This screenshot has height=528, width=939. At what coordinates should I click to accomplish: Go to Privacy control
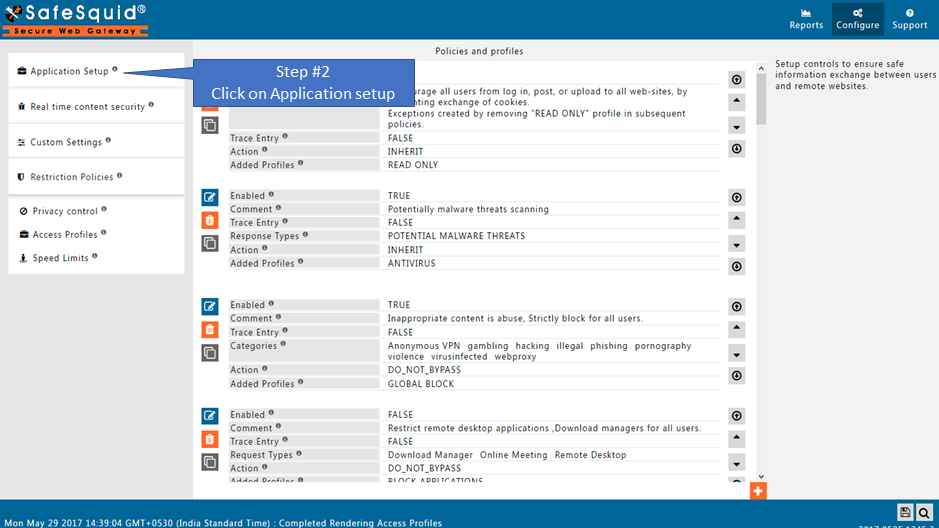[x=65, y=211]
